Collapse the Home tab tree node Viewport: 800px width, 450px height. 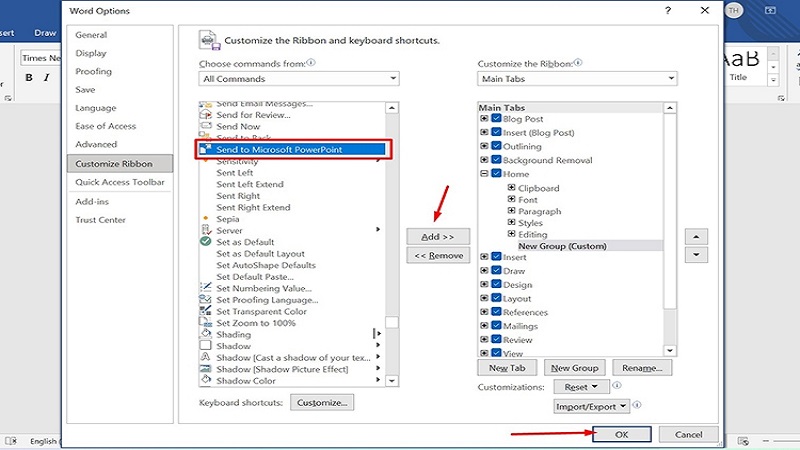(x=484, y=173)
